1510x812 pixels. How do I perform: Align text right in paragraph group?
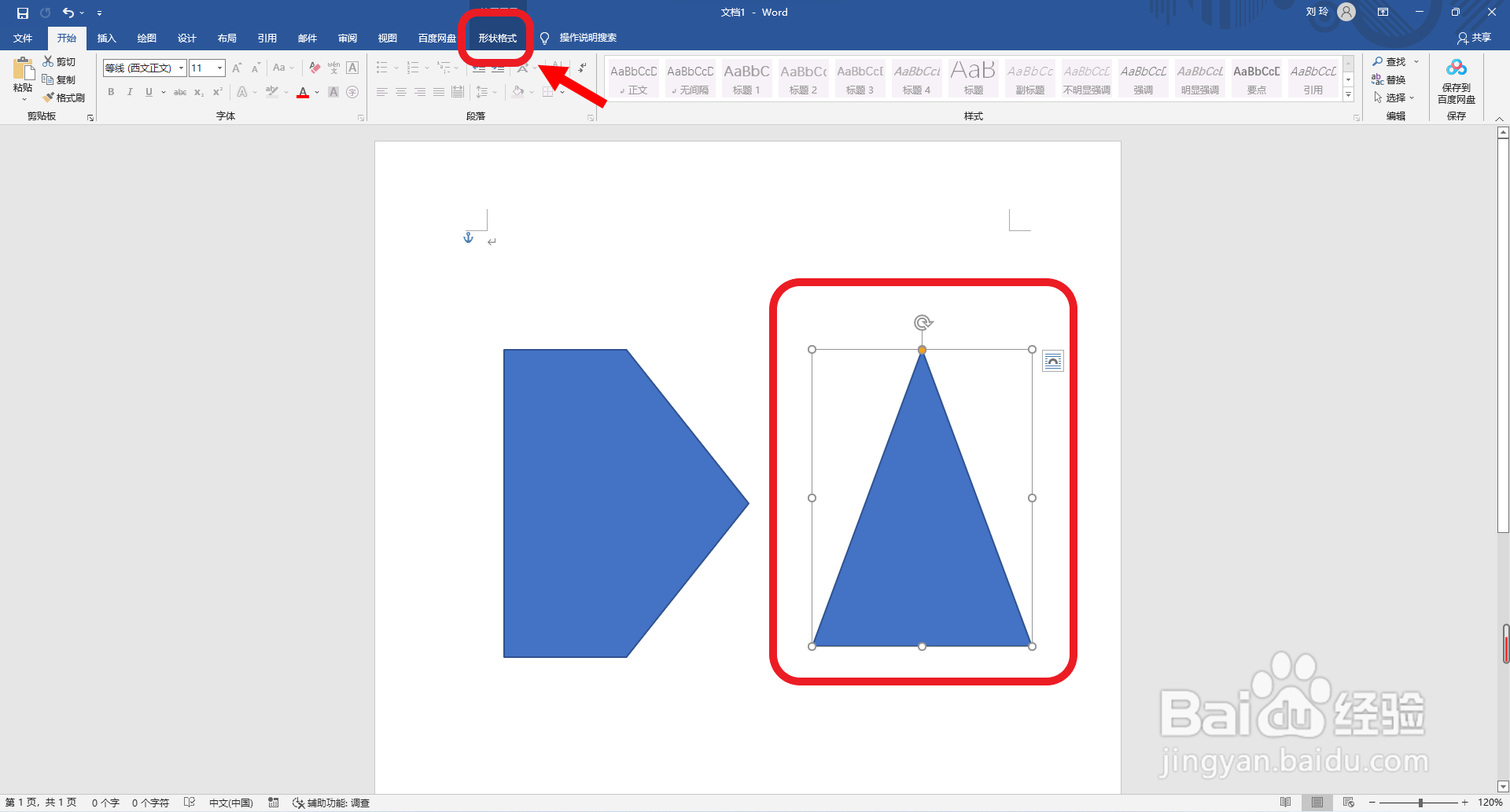tap(420, 92)
